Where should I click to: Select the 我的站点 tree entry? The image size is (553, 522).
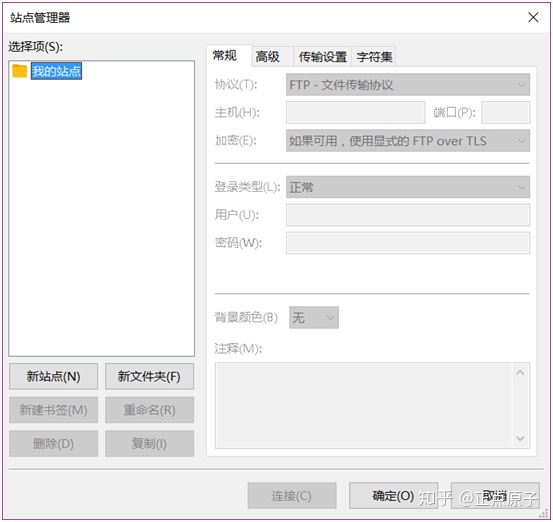tap(56, 71)
